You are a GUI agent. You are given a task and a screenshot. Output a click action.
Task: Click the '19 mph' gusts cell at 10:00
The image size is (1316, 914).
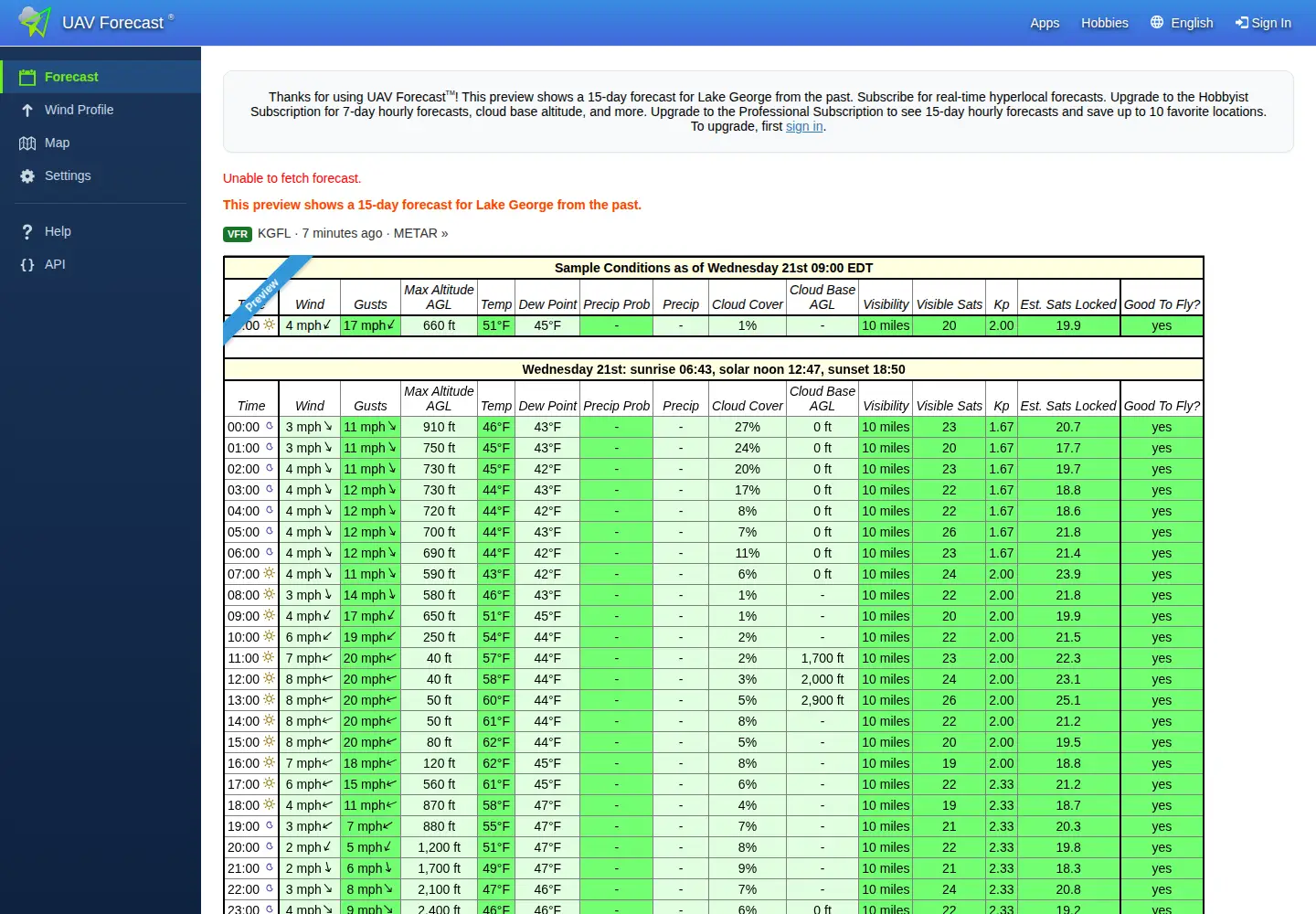pos(370,637)
